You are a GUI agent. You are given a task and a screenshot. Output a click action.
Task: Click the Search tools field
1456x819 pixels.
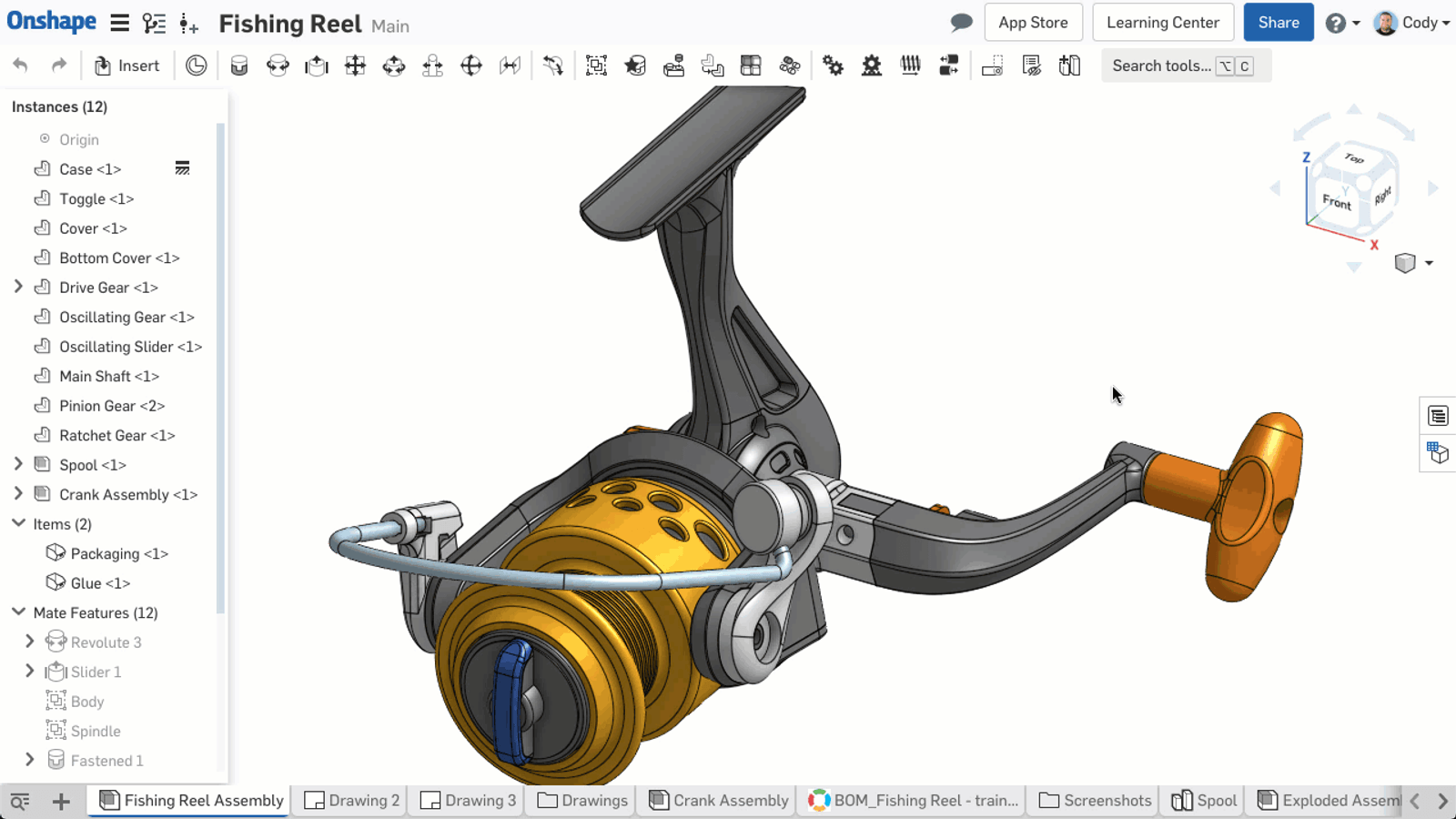click(x=1161, y=66)
